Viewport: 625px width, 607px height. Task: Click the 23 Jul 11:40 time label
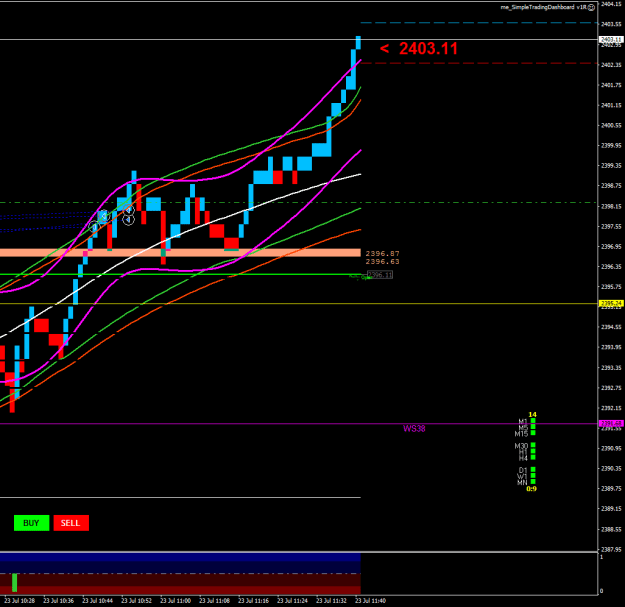click(x=370, y=601)
